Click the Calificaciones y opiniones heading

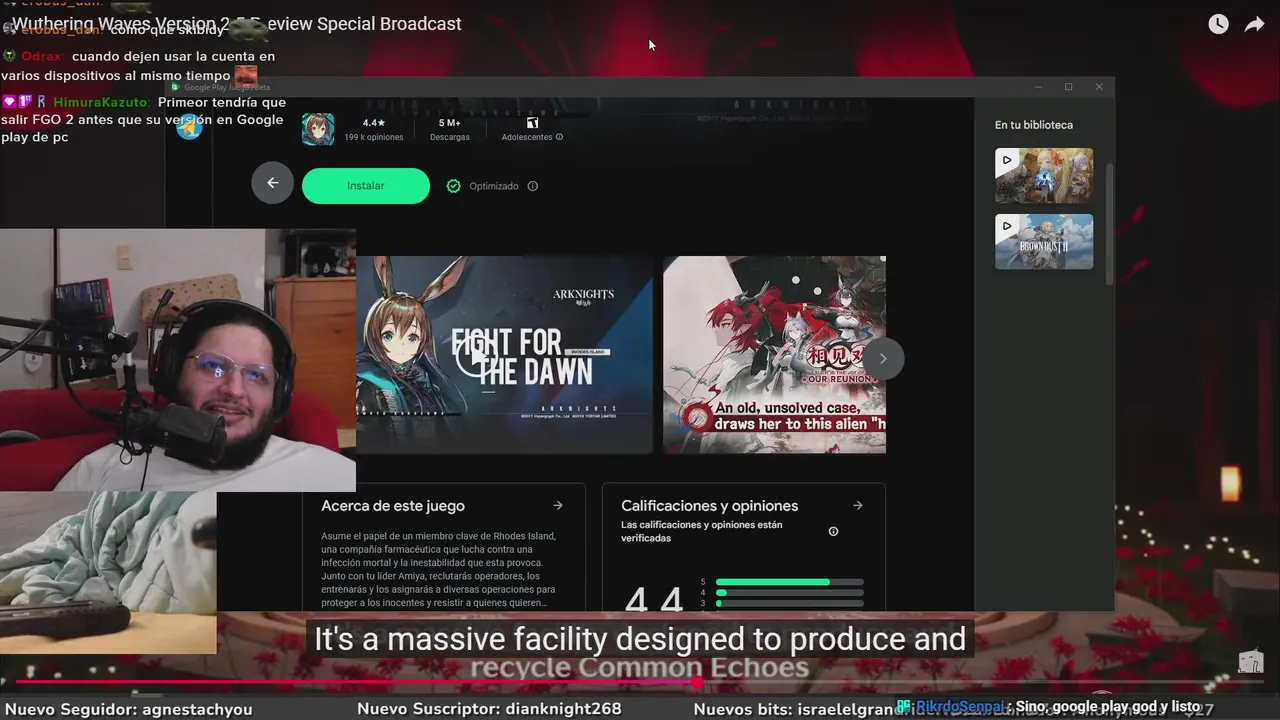tap(710, 506)
